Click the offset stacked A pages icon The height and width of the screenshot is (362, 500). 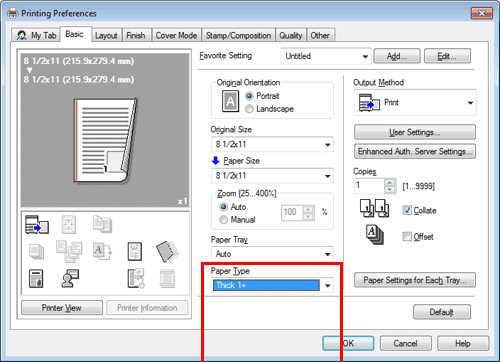(x=375, y=235)
